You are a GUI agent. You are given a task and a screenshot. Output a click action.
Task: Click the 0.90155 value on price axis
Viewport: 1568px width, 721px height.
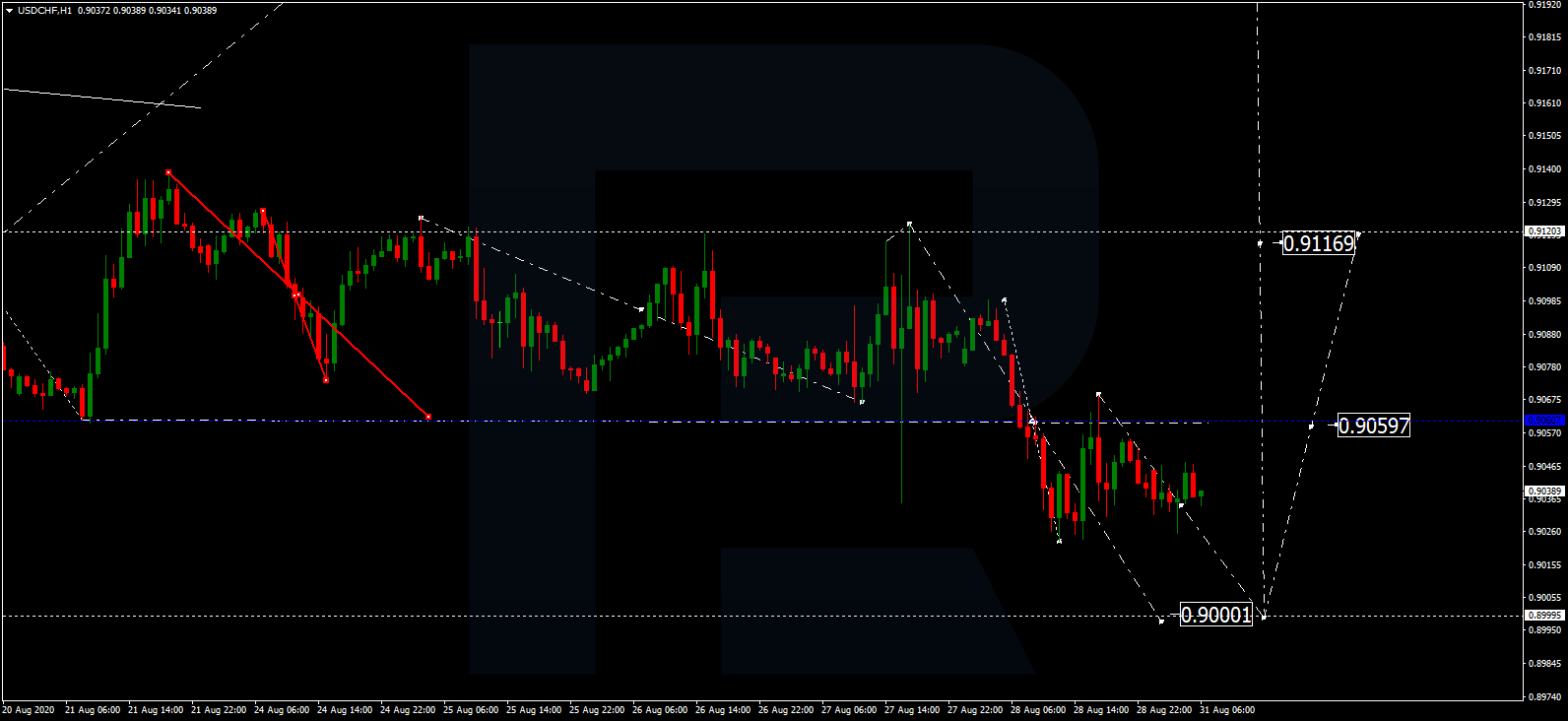pos(1544,565)
